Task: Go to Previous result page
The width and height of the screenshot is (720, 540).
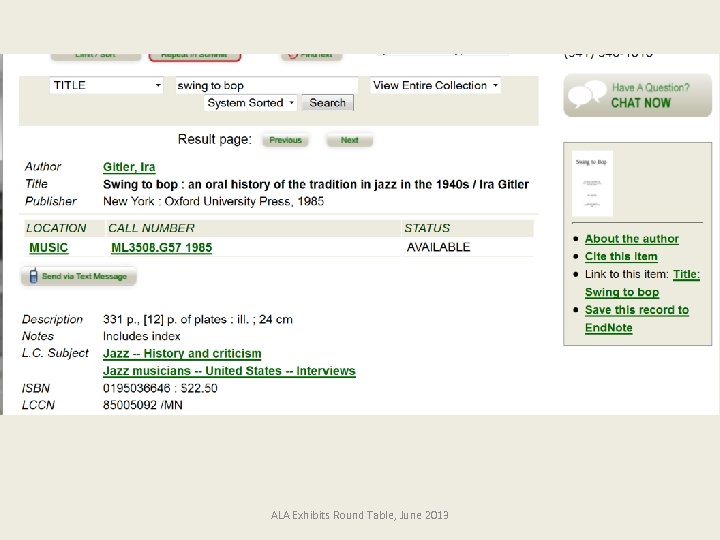Action: click(285, 140)
